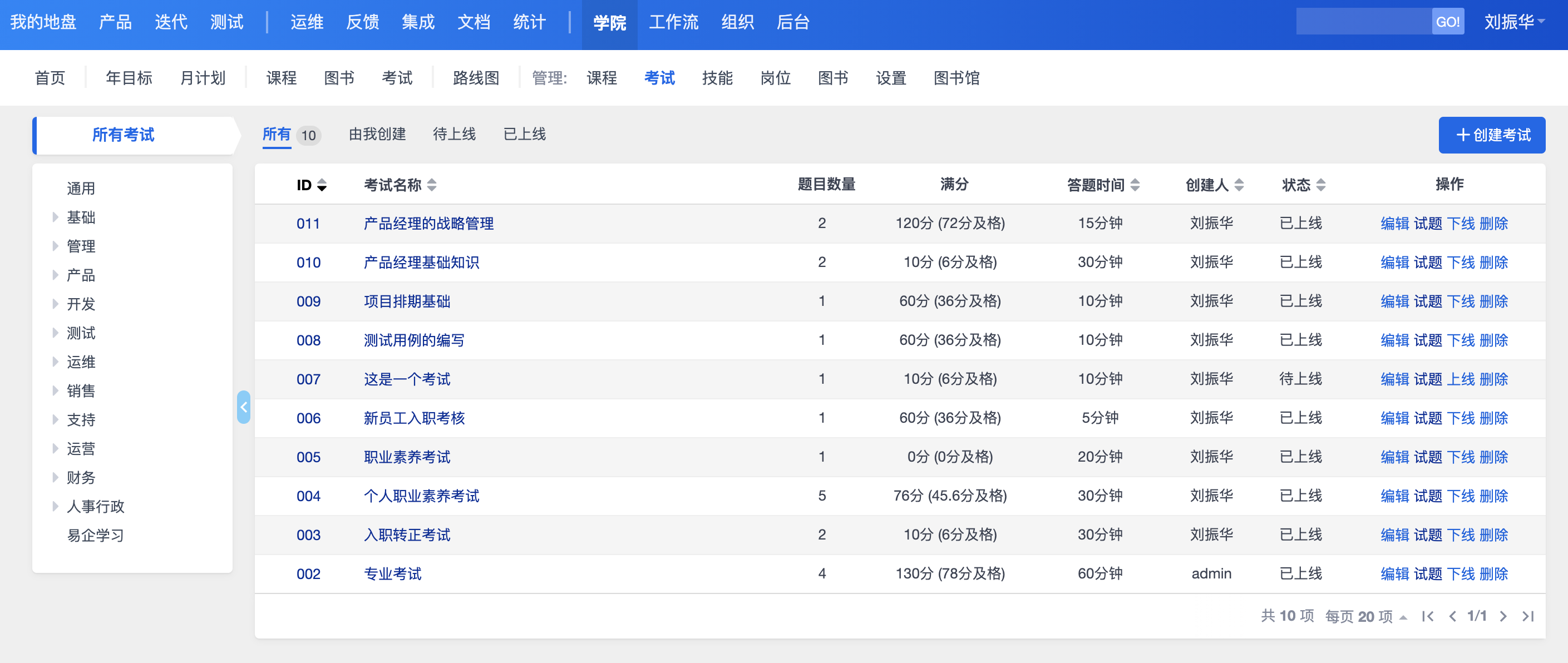Screen dimensions: 1568x663
Task: Click 上线 for the 这是一个考试 exam
Action: tap(1460, 379)
